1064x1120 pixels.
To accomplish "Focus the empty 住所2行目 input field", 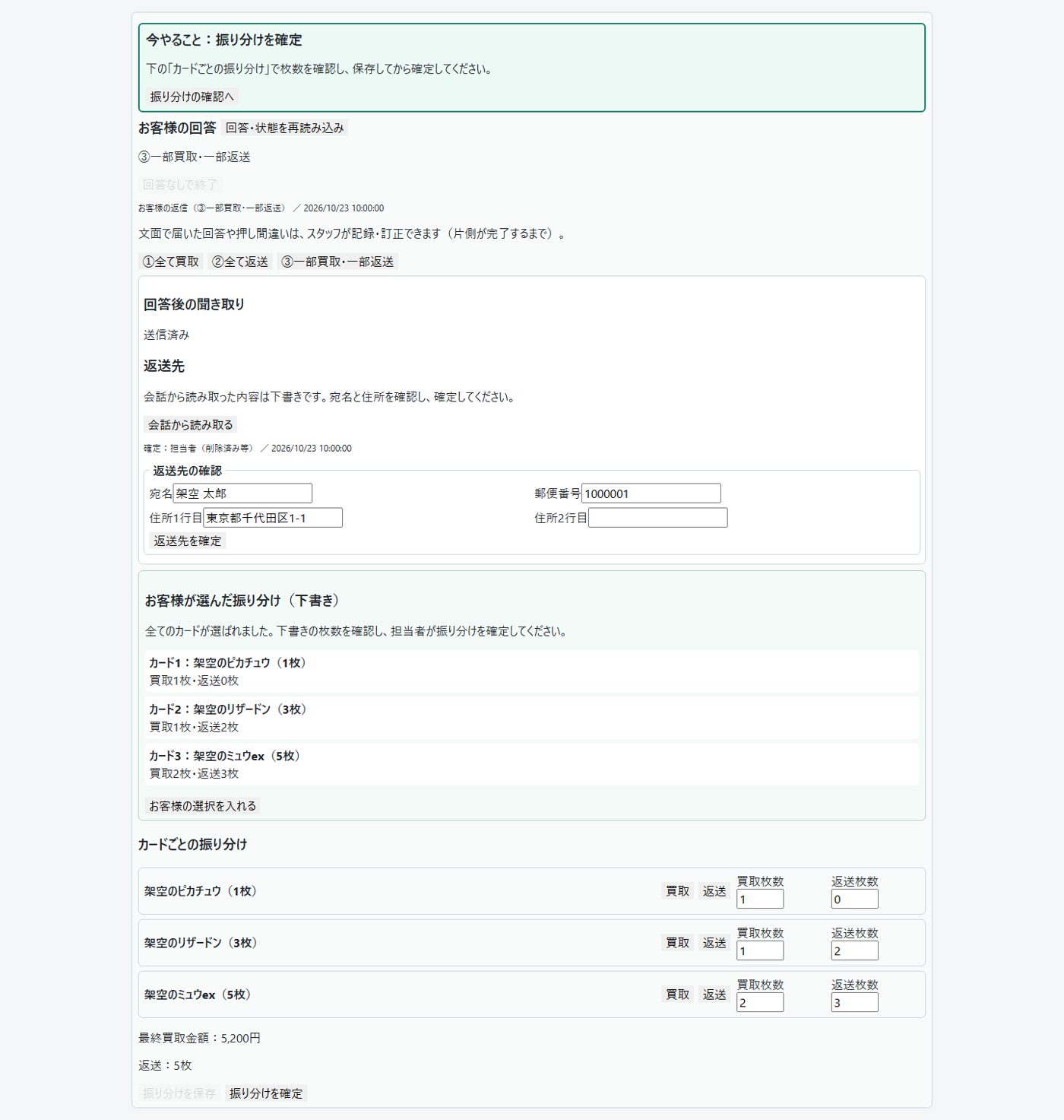I will point(658,518).
